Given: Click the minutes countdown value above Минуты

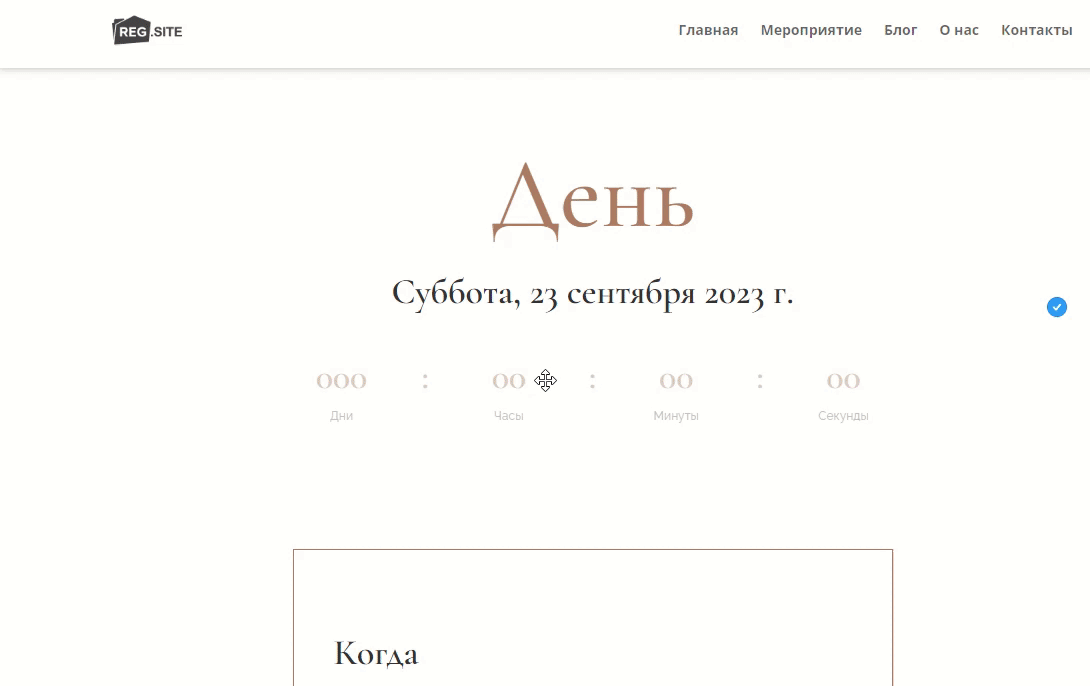Looking at the screenshot, I should click(676, 381).
